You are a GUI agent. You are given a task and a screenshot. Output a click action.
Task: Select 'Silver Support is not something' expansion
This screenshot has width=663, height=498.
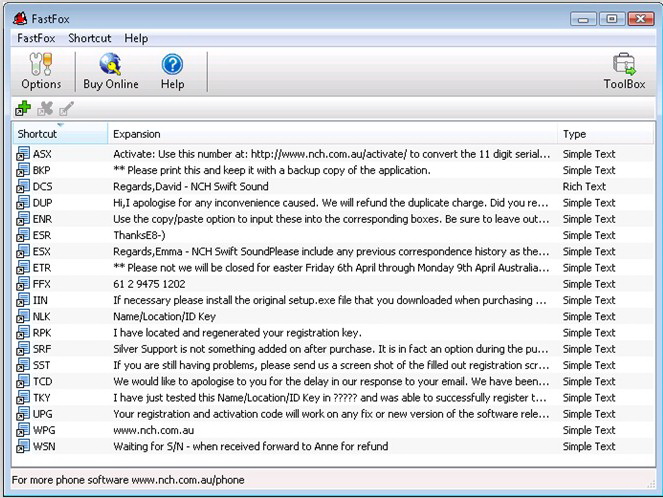(x=331, y=349)
